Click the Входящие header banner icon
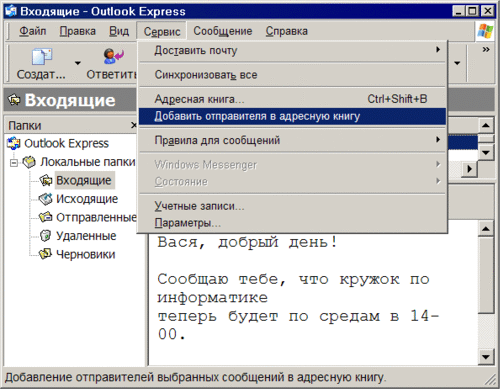 point(14,100)
